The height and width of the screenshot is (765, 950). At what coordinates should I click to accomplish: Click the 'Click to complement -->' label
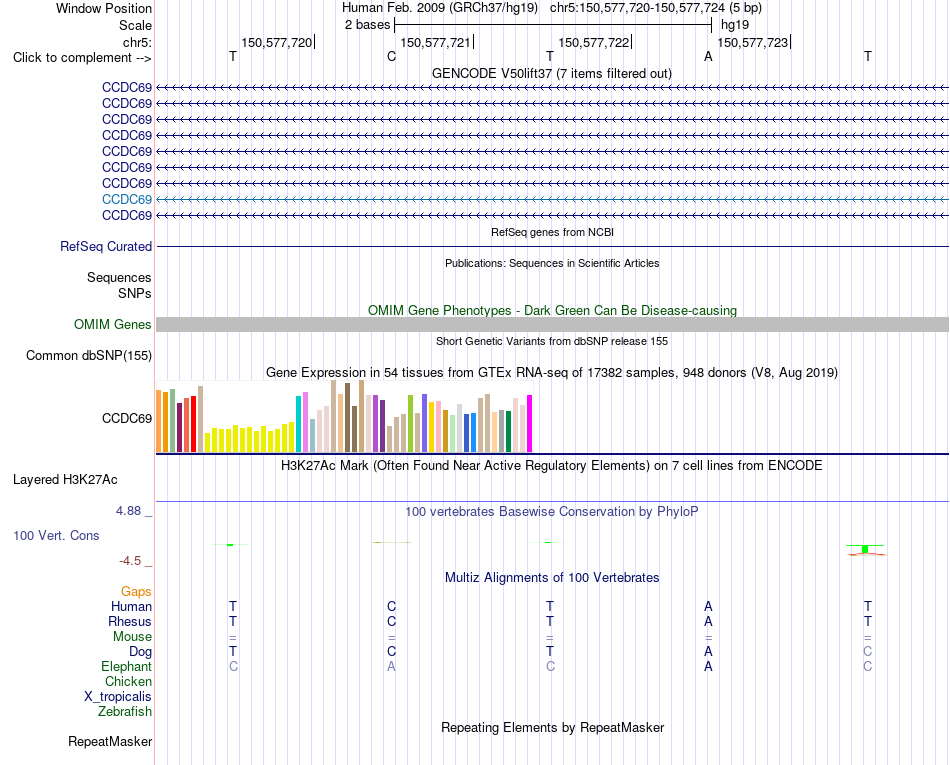[82, 58]
